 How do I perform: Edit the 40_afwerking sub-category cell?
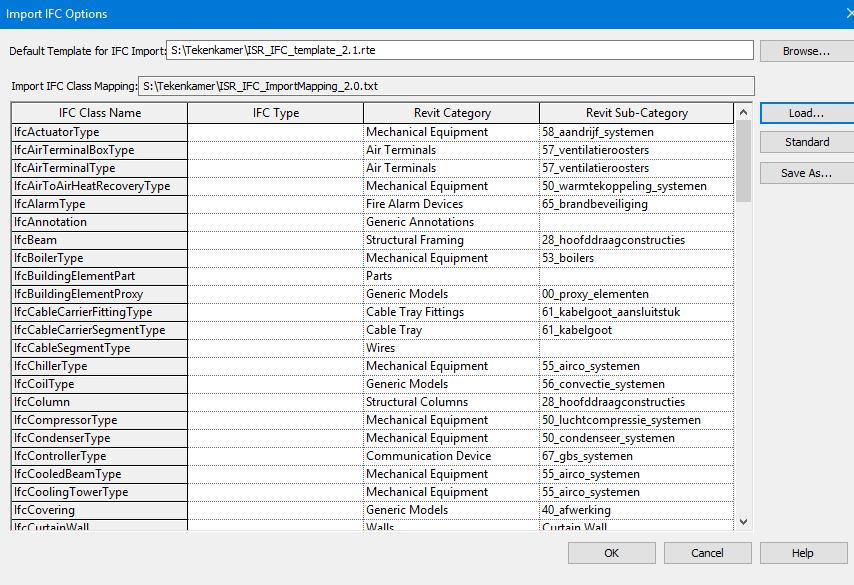tap(636, 509)
